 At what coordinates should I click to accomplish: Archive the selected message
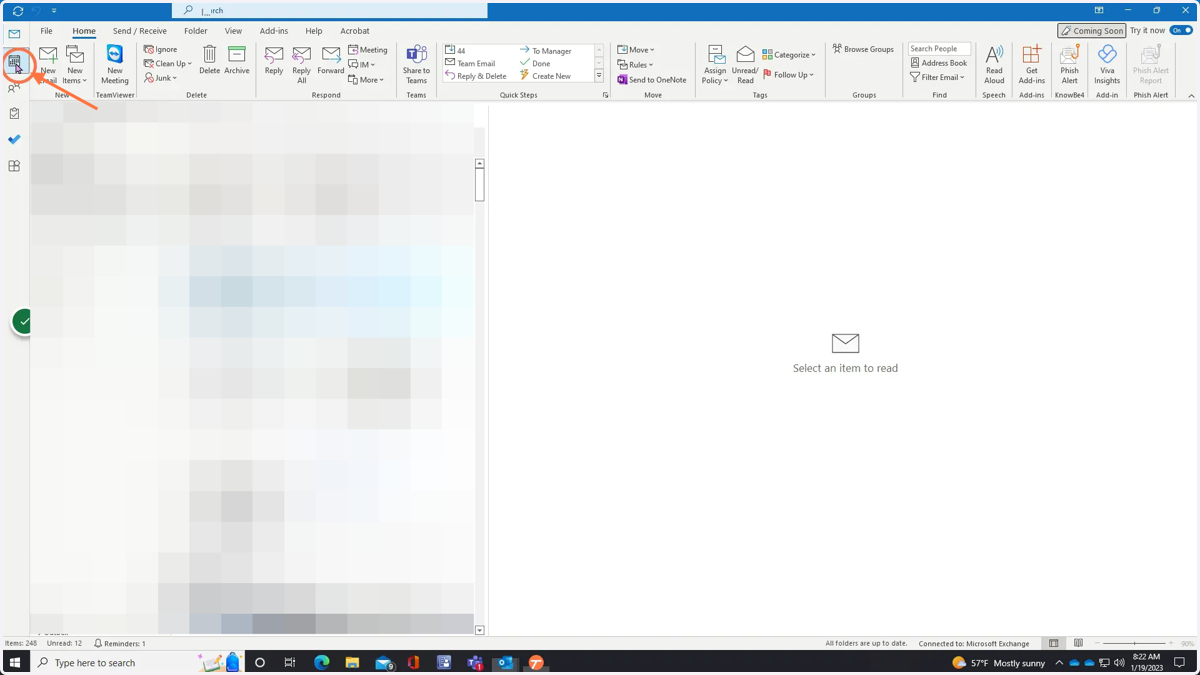[237, 61]
